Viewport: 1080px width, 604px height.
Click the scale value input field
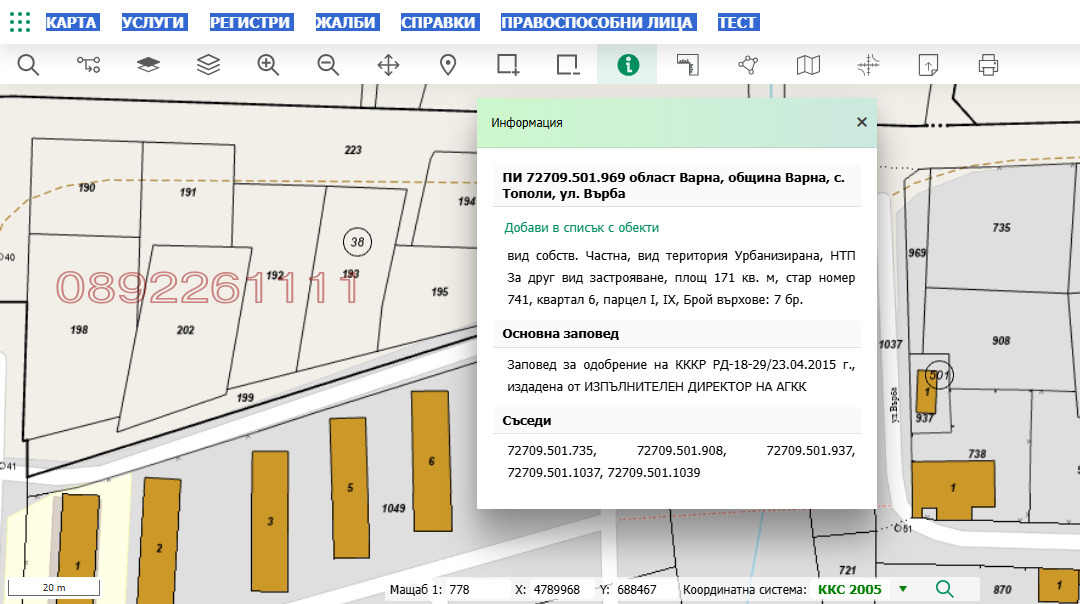point(475,590)
